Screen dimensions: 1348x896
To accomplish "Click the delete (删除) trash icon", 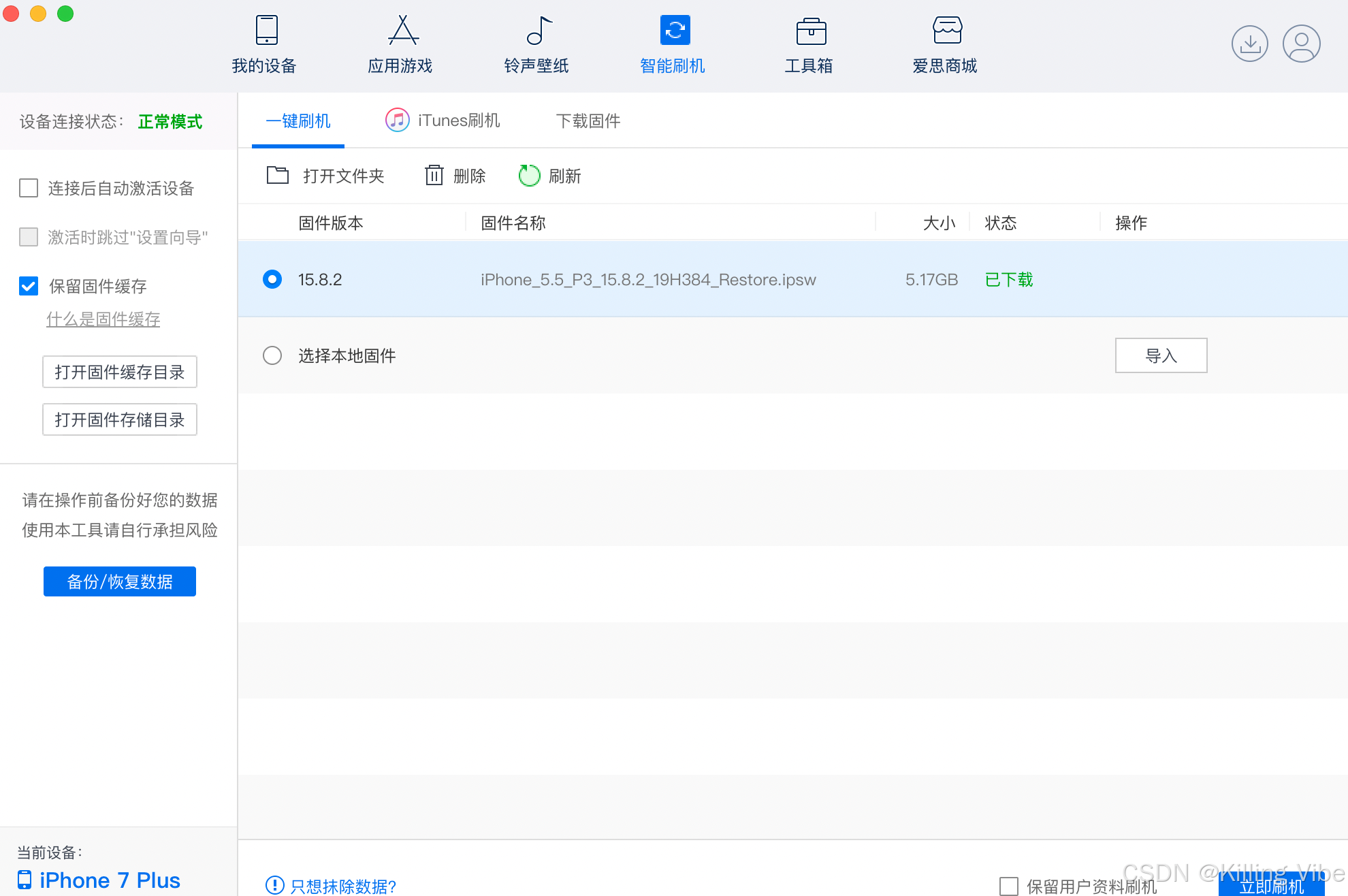I will (434, 176).
